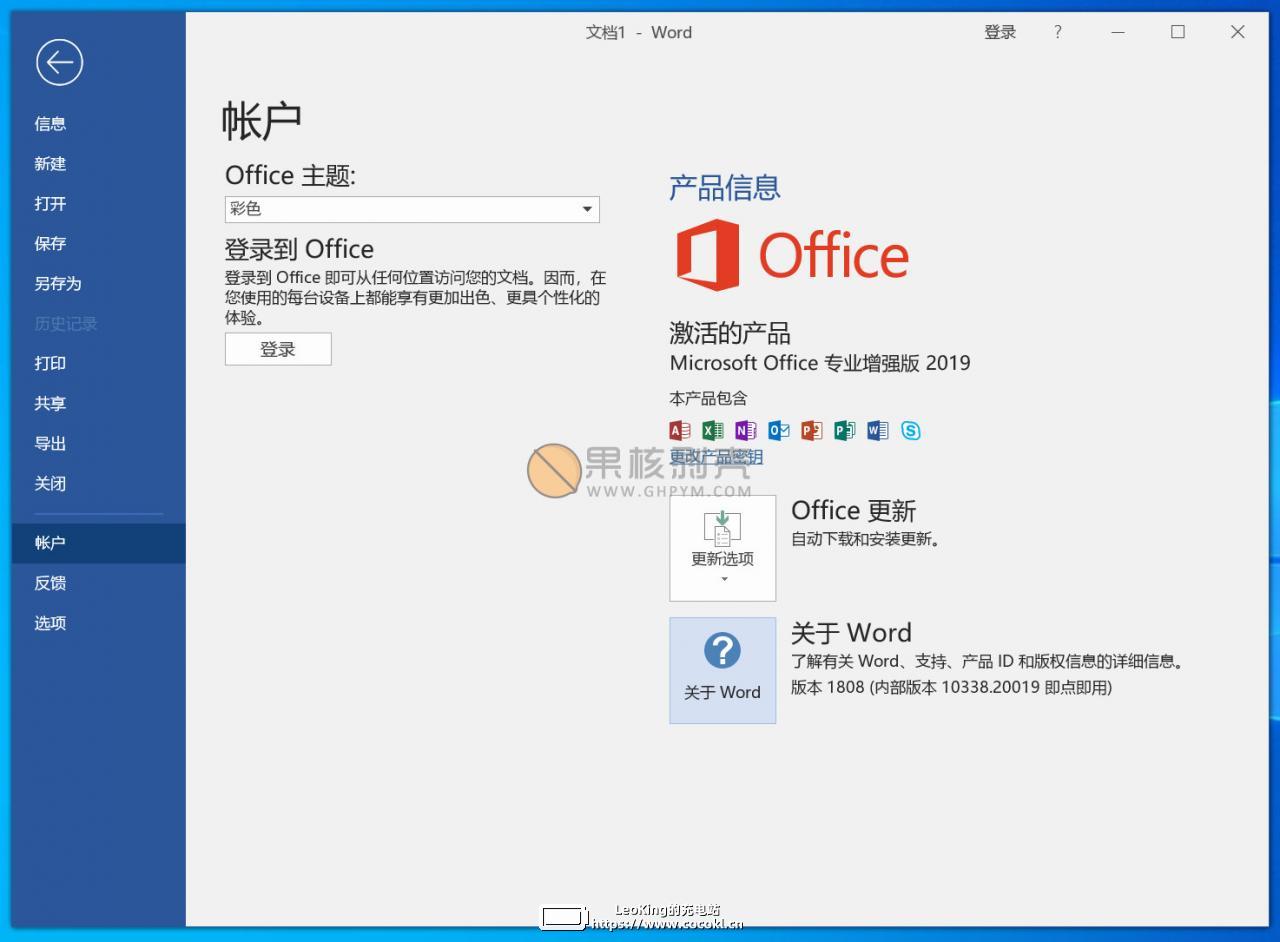Screen dimensions: 1280x942
Task: Click the Outlook app icon
Action: [779, 430]
